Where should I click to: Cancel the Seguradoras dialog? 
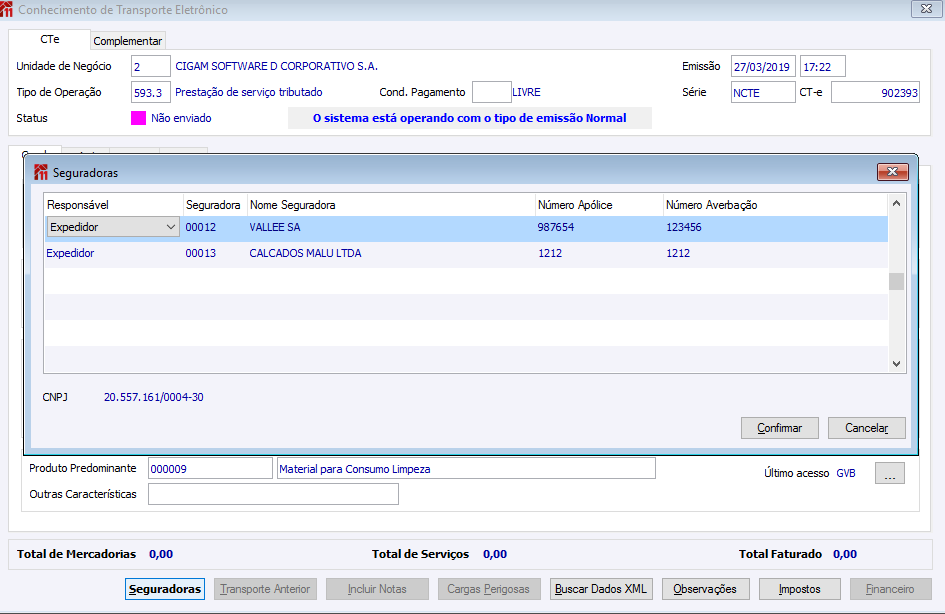point(867,428)
